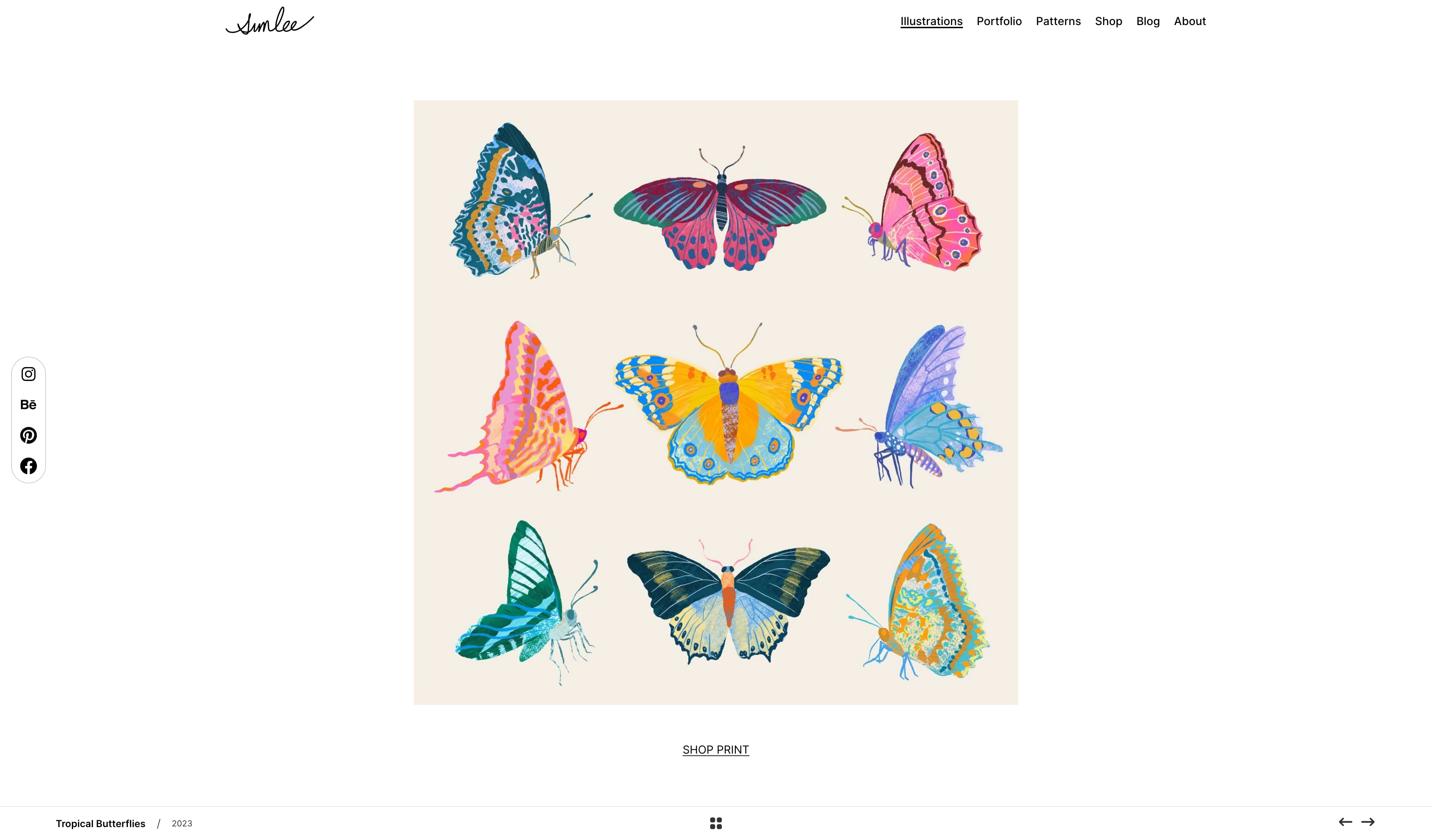Open the Instagram profile icon

pos(29,374)
